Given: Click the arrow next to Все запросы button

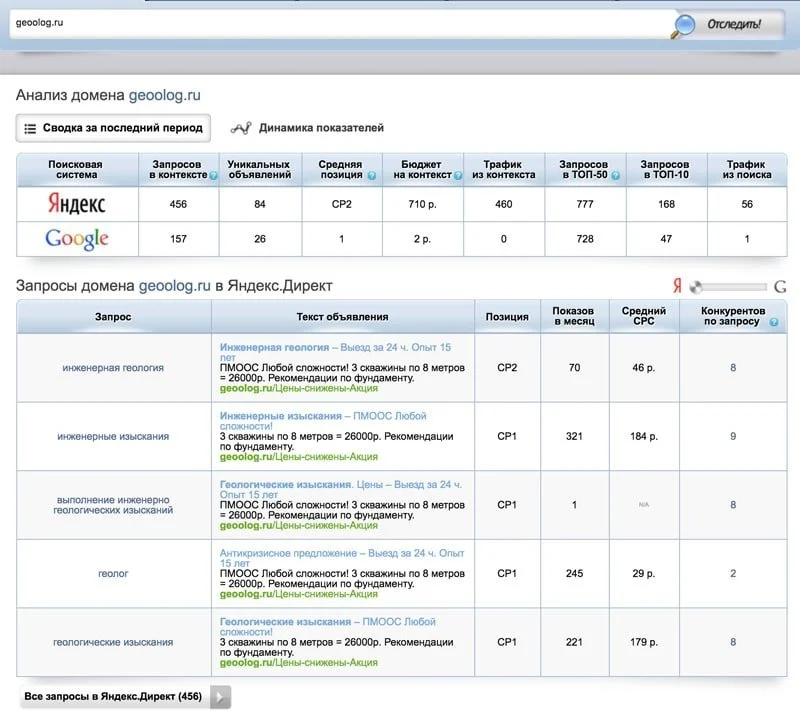Looking at the screenshot, I should point(220,697).
